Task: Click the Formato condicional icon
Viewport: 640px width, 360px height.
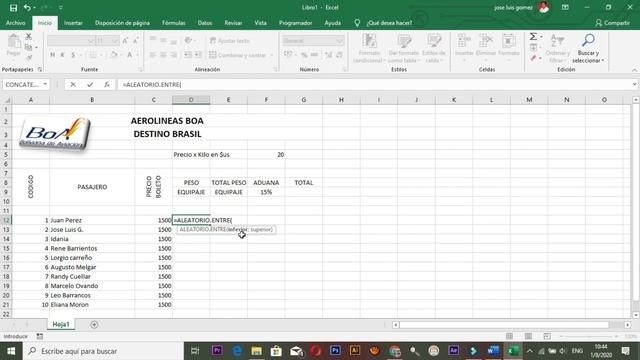Action: point(369,41)
